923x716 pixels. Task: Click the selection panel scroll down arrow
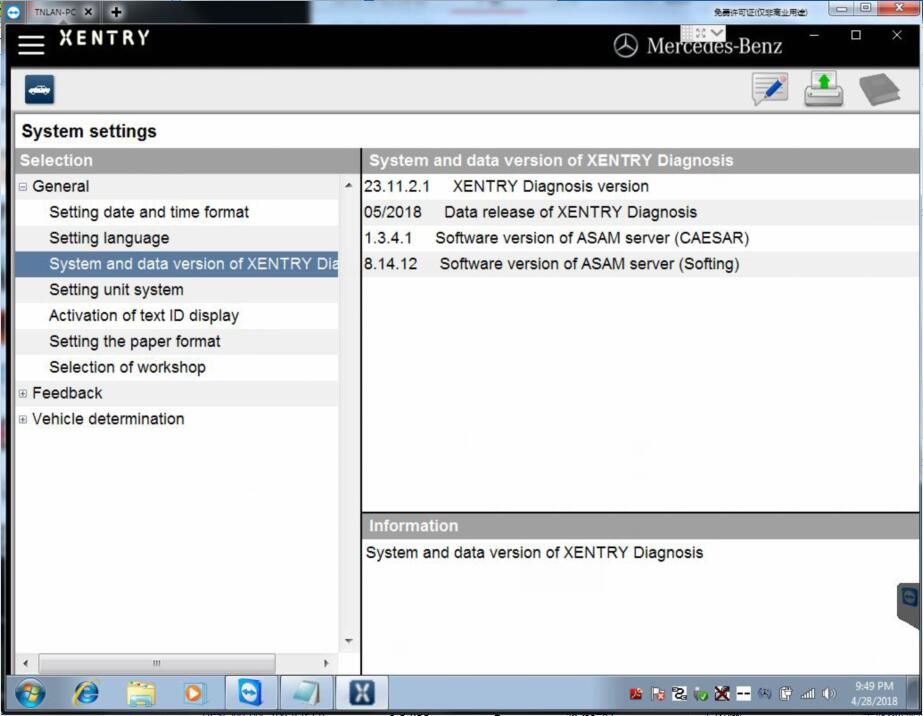pyautogui.click(x=348, y=641)
